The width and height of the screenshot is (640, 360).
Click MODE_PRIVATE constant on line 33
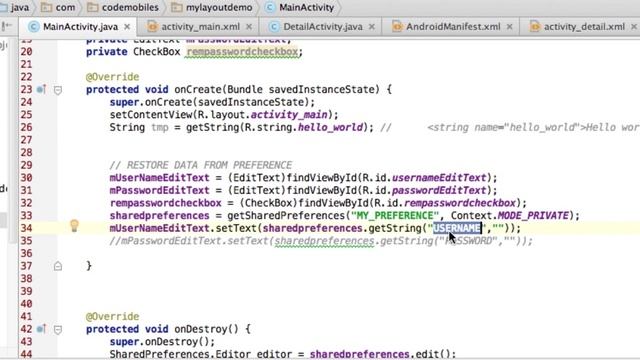pyautogui.click(x=533, y=216)
